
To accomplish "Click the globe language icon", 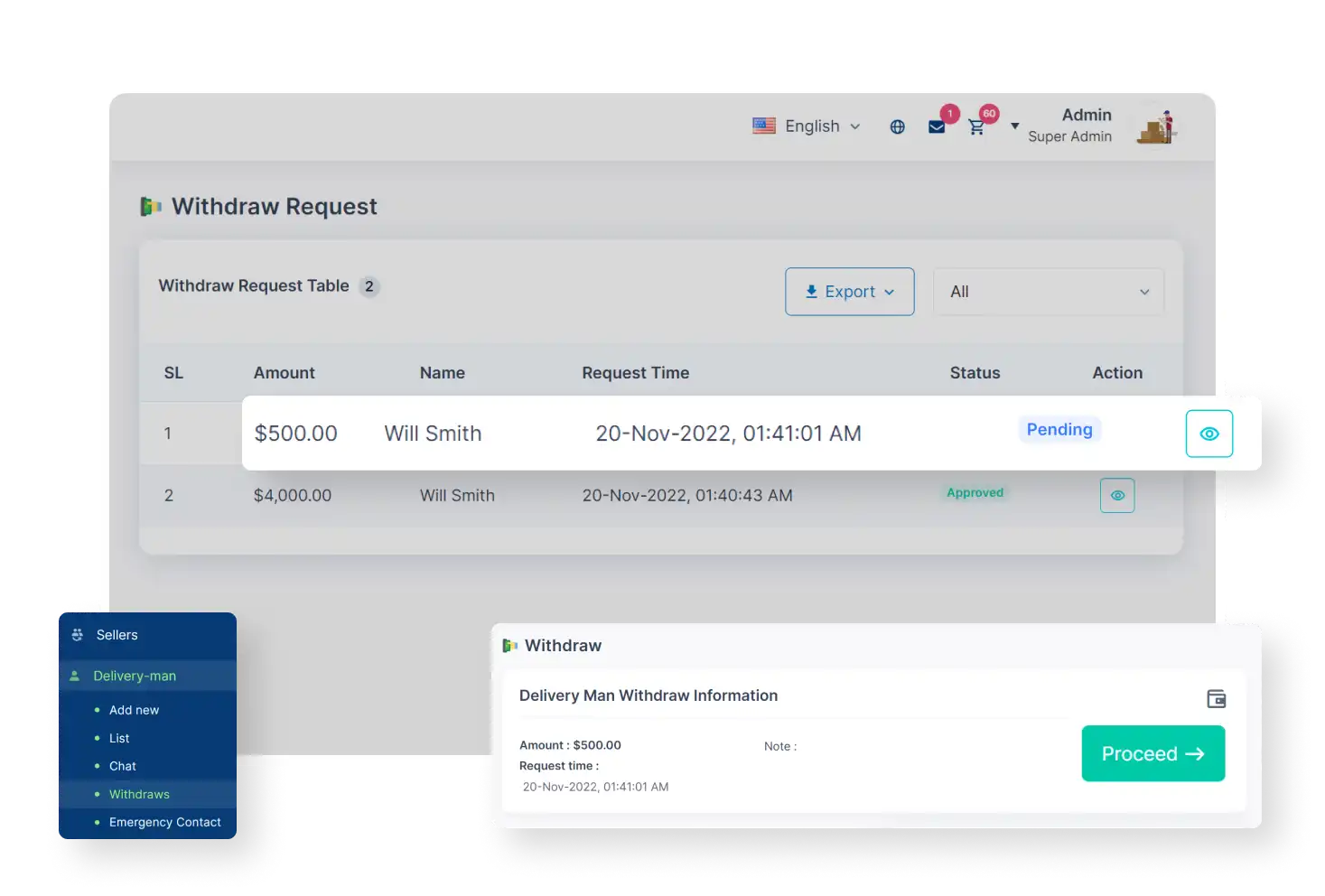I will (897, 126).
